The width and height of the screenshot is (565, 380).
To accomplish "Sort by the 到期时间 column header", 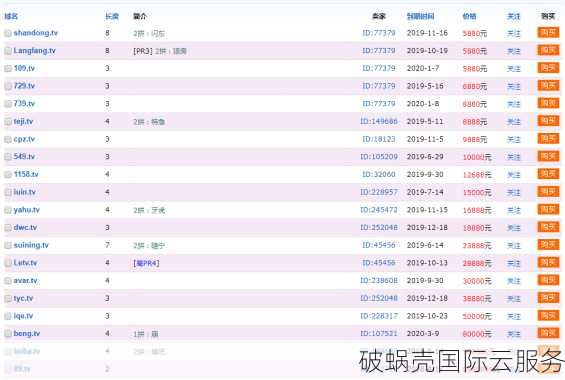I will [421, 16].
